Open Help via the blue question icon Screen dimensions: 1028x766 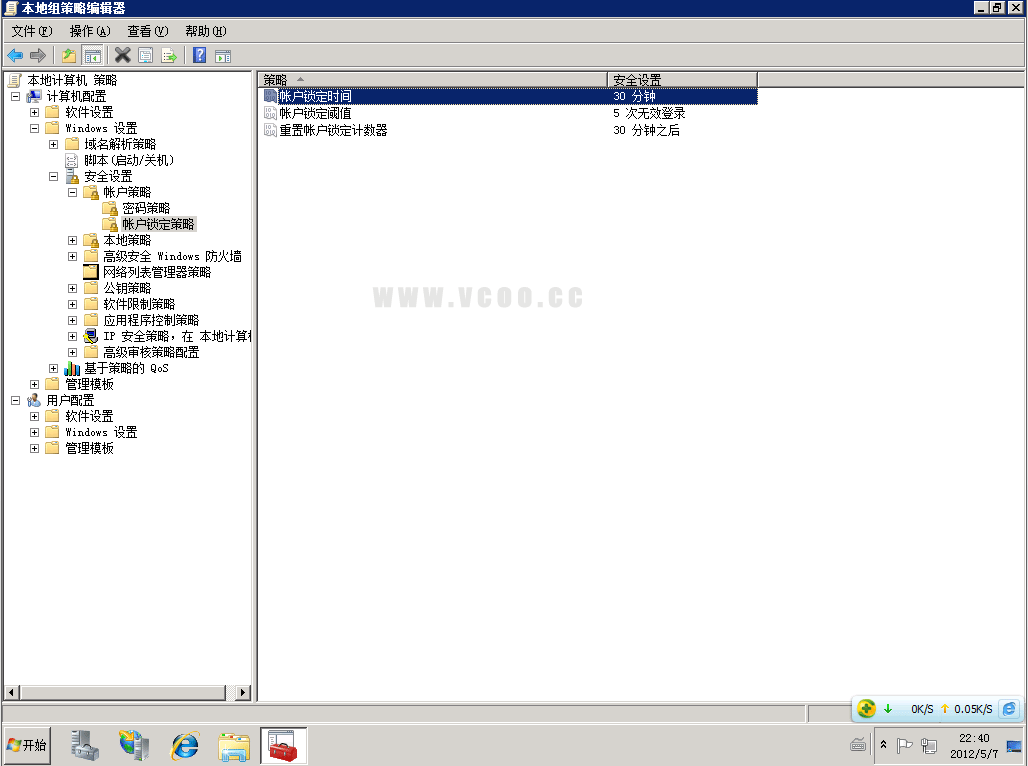coord(199,55)
